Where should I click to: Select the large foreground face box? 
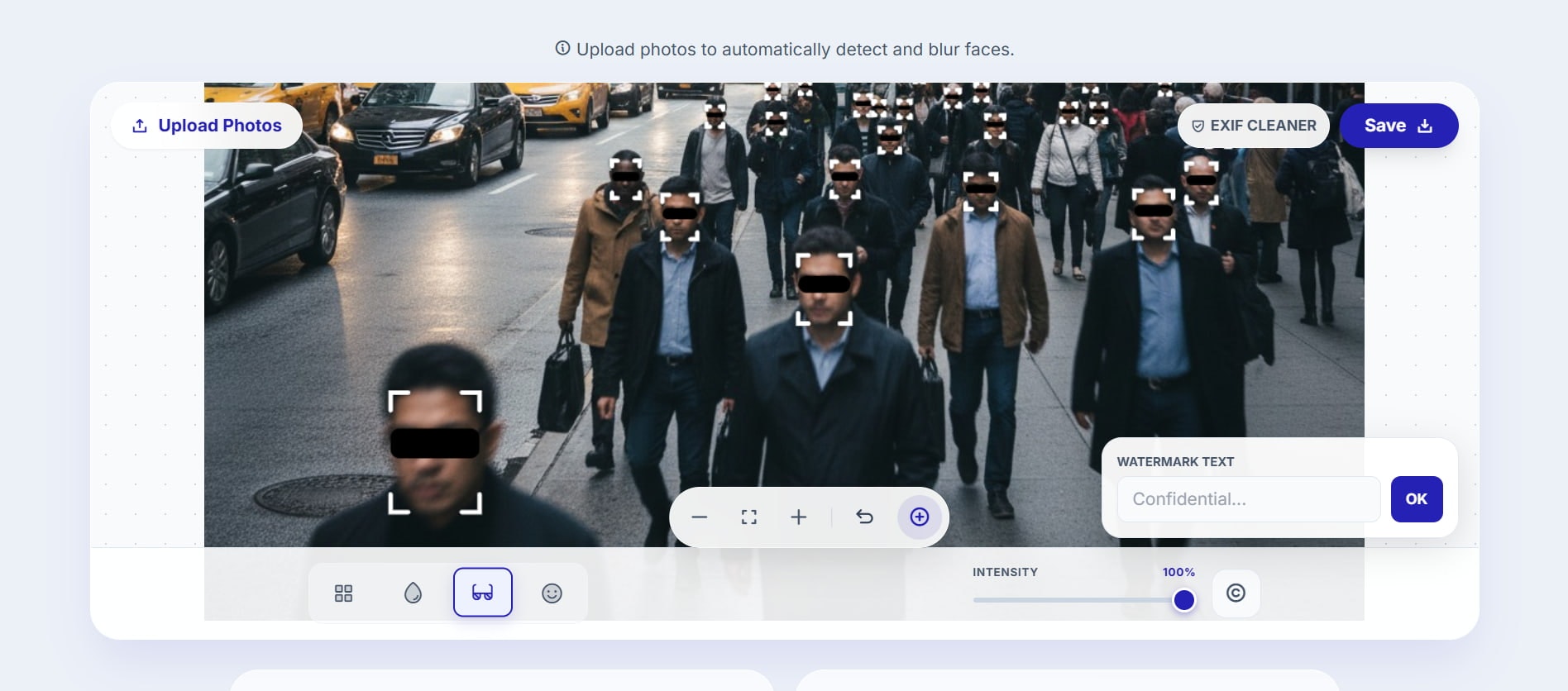(435, 452)
